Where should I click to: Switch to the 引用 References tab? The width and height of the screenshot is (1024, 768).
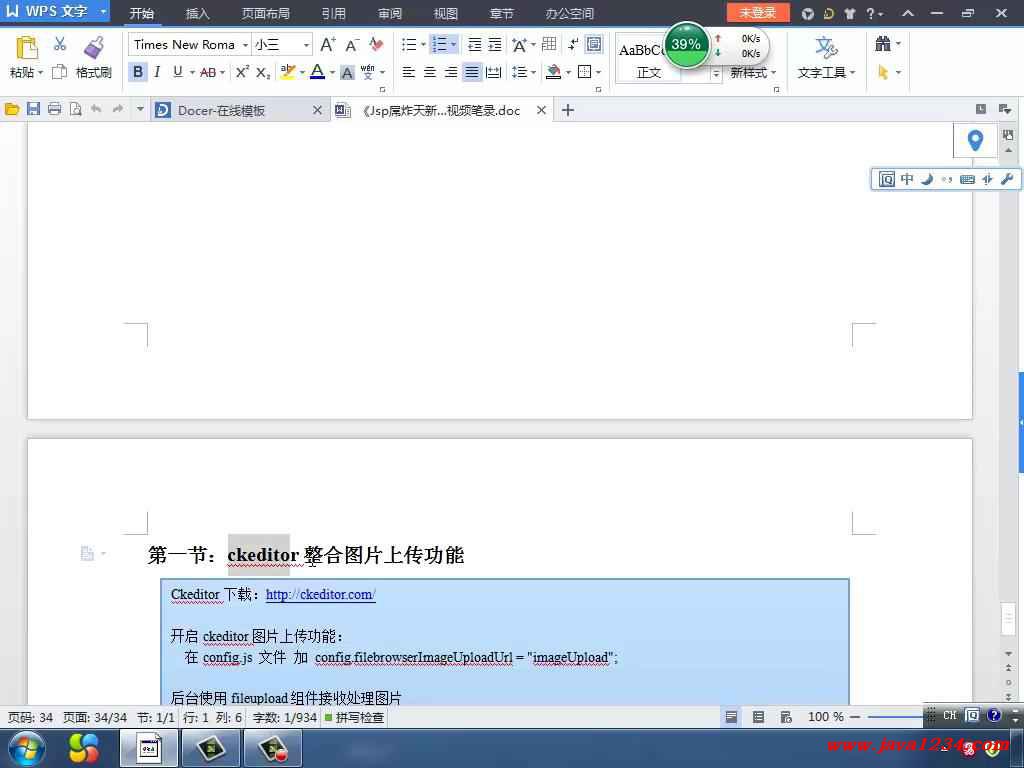click(334, 13)
